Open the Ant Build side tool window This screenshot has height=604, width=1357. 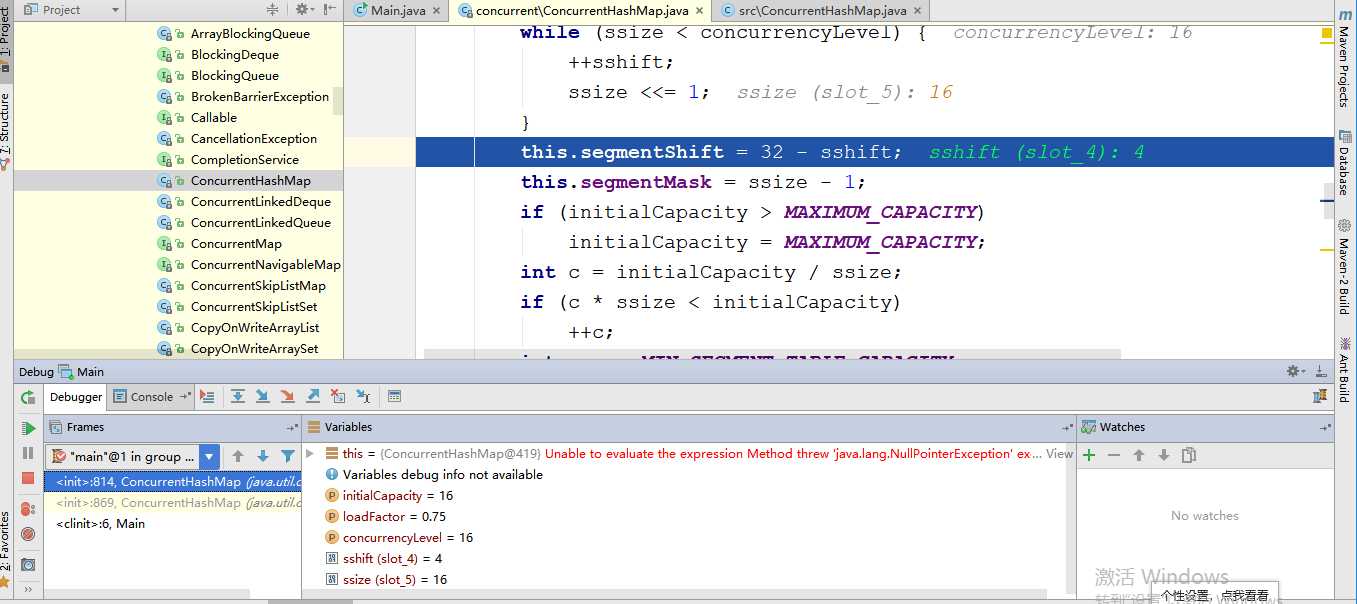tap(1344, 368)
